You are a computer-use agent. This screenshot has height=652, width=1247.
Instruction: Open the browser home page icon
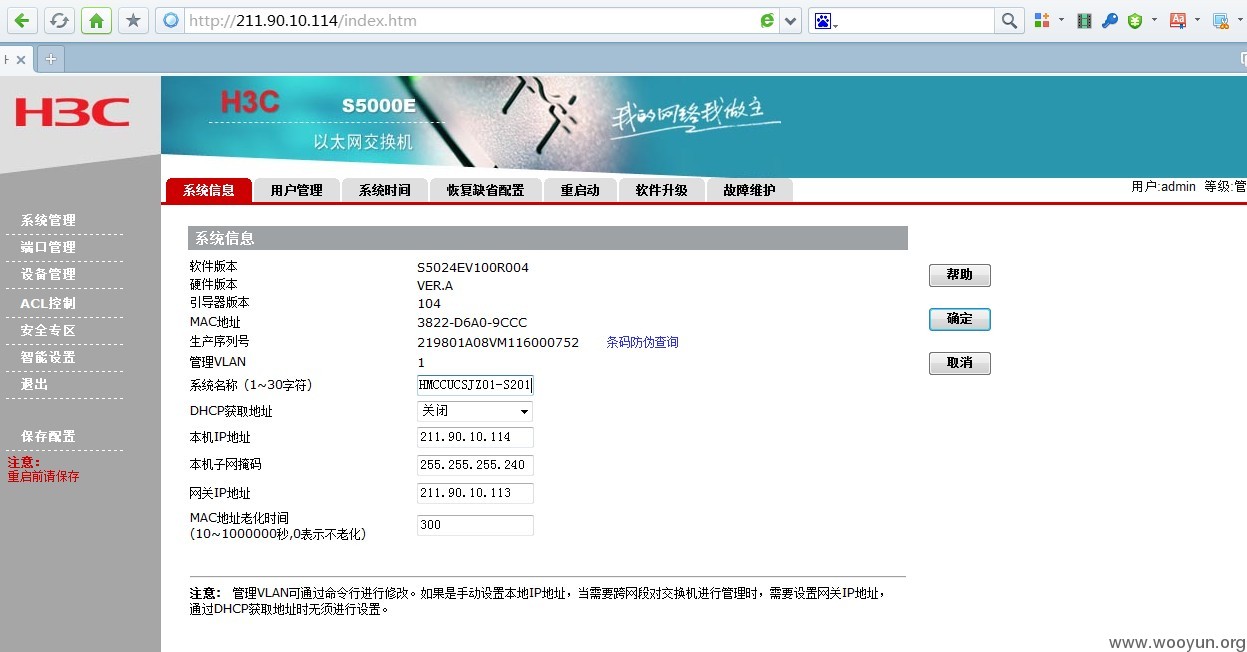click(x=96, y=20)
